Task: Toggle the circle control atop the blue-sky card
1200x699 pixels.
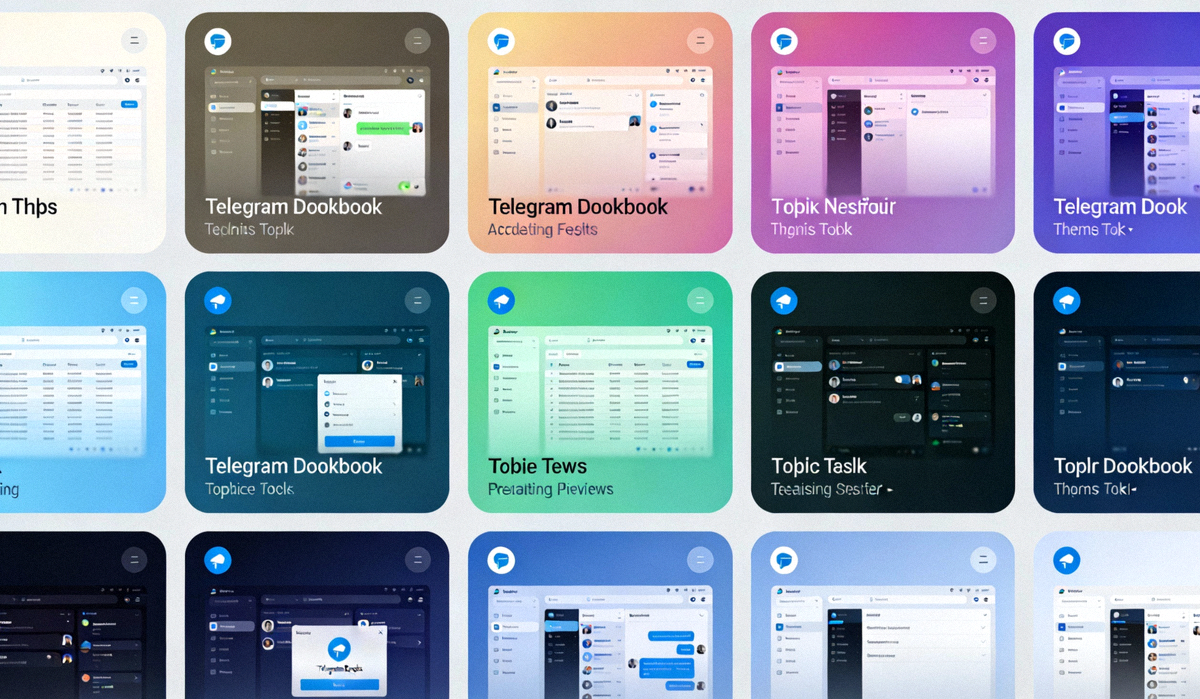Action: [134, 299]
